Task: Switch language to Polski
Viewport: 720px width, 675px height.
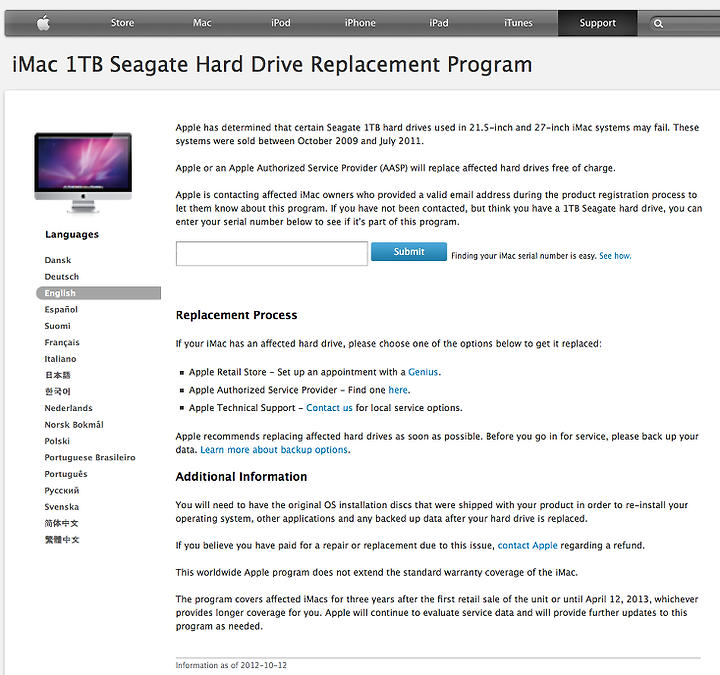Action: (x=57, y=441)
